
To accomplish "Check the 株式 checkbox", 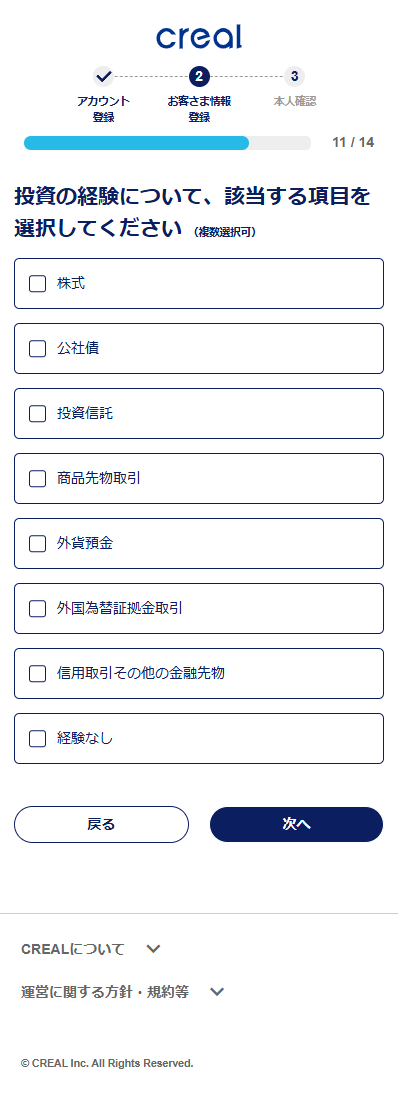I will point(37,284).
